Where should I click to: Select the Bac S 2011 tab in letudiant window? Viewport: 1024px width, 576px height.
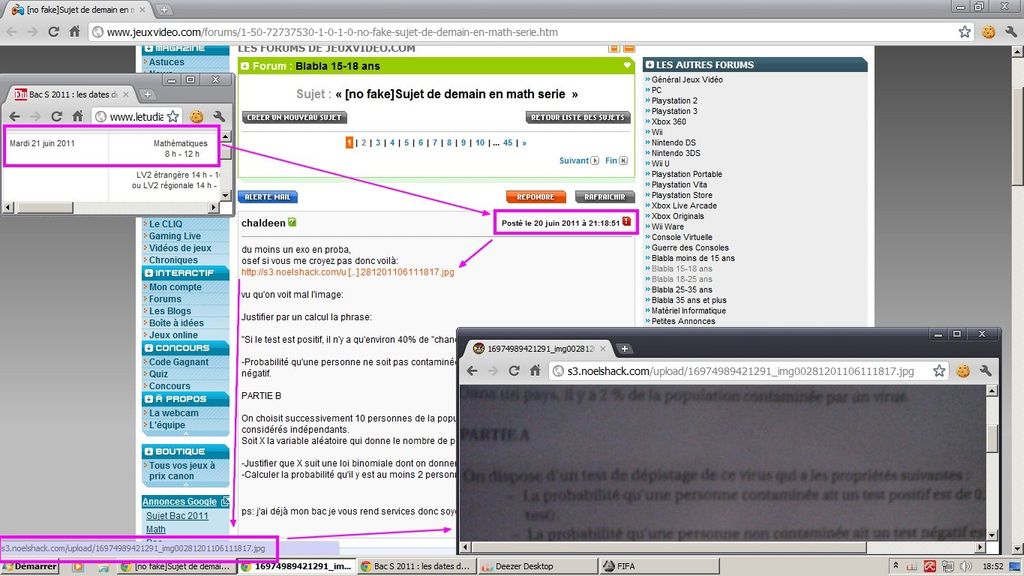pyautogui.click(x=71, y=95)
